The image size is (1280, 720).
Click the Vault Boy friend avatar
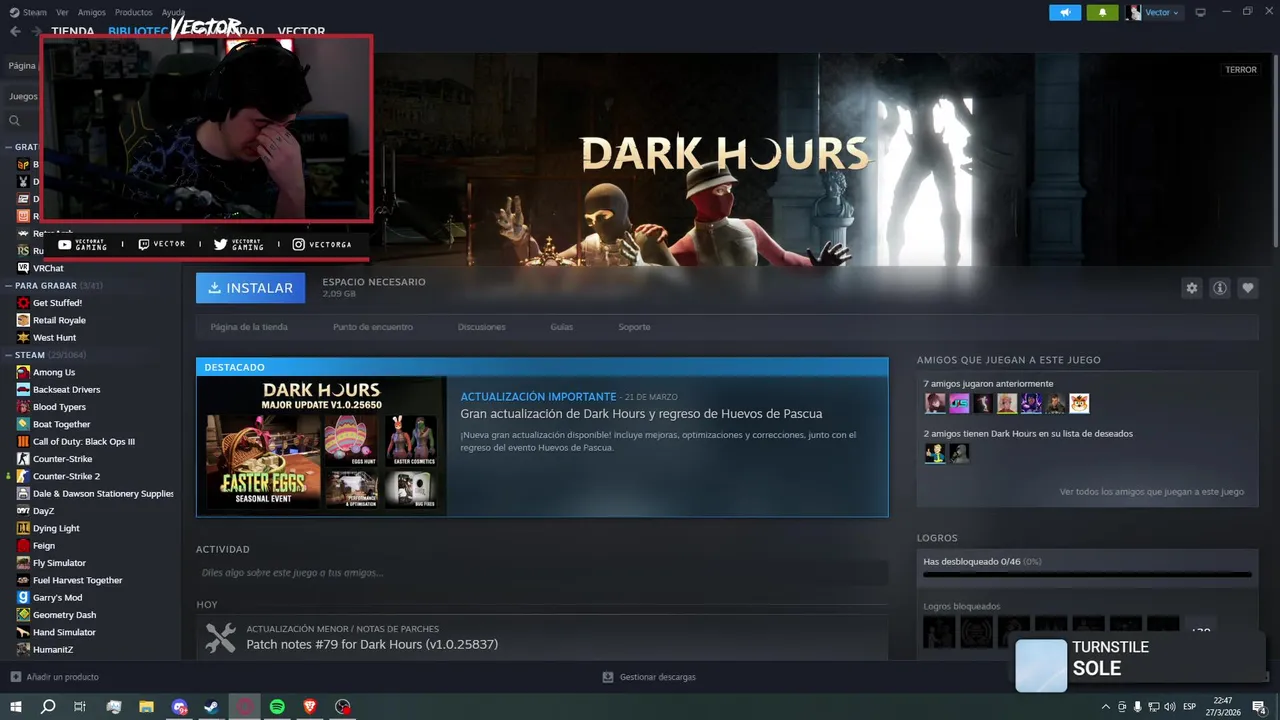pyautogui.click(x=935, y=453)
